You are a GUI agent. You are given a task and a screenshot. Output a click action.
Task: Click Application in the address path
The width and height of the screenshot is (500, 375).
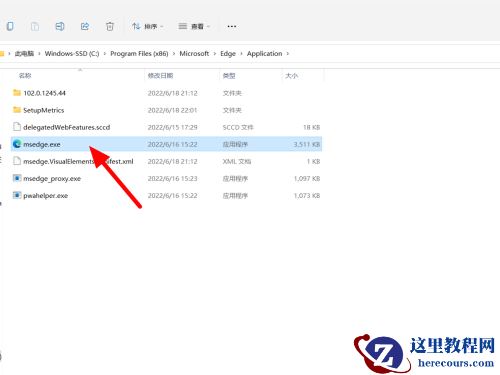pos(264,53)
